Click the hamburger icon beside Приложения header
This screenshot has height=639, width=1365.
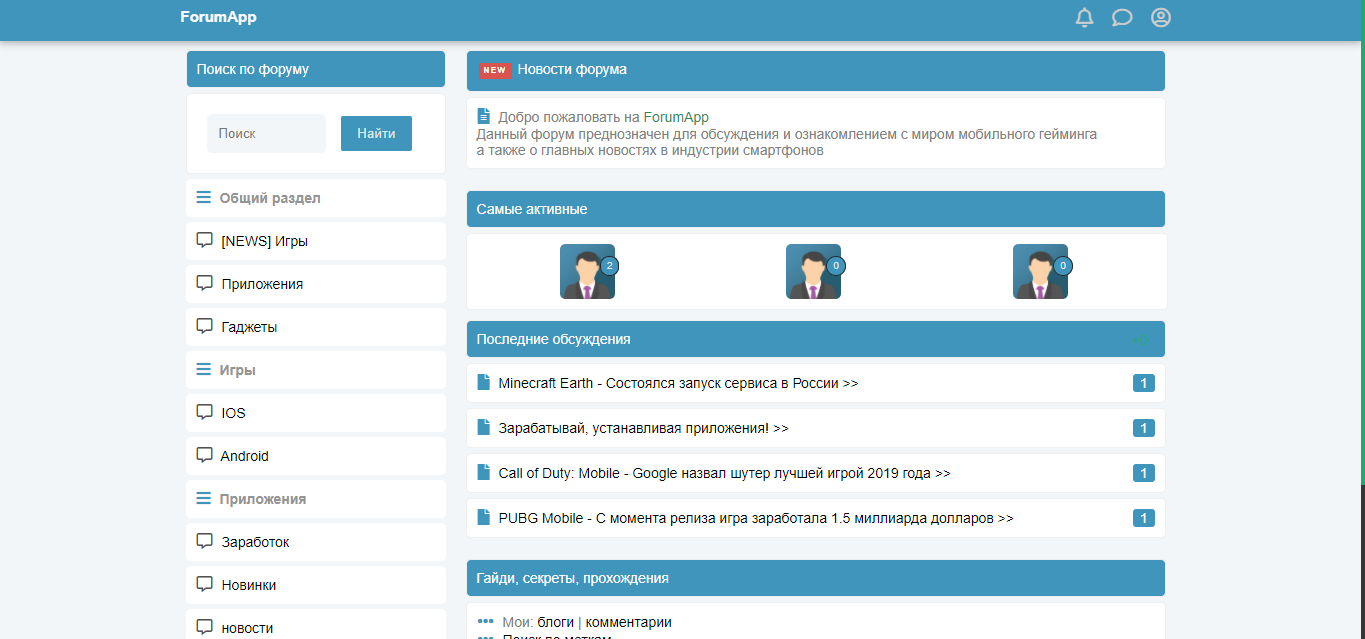click(x=204, y=498)
